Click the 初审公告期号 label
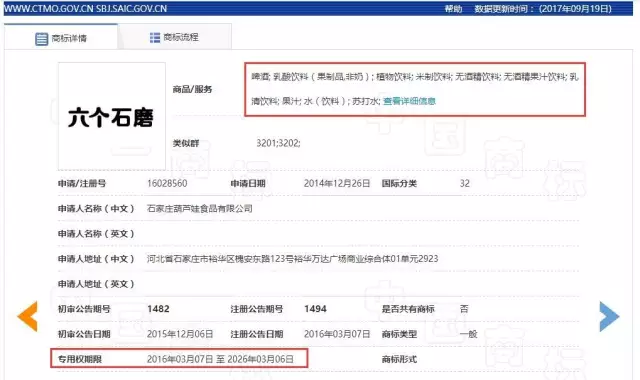The image size is (640, 380). point(84,309)
